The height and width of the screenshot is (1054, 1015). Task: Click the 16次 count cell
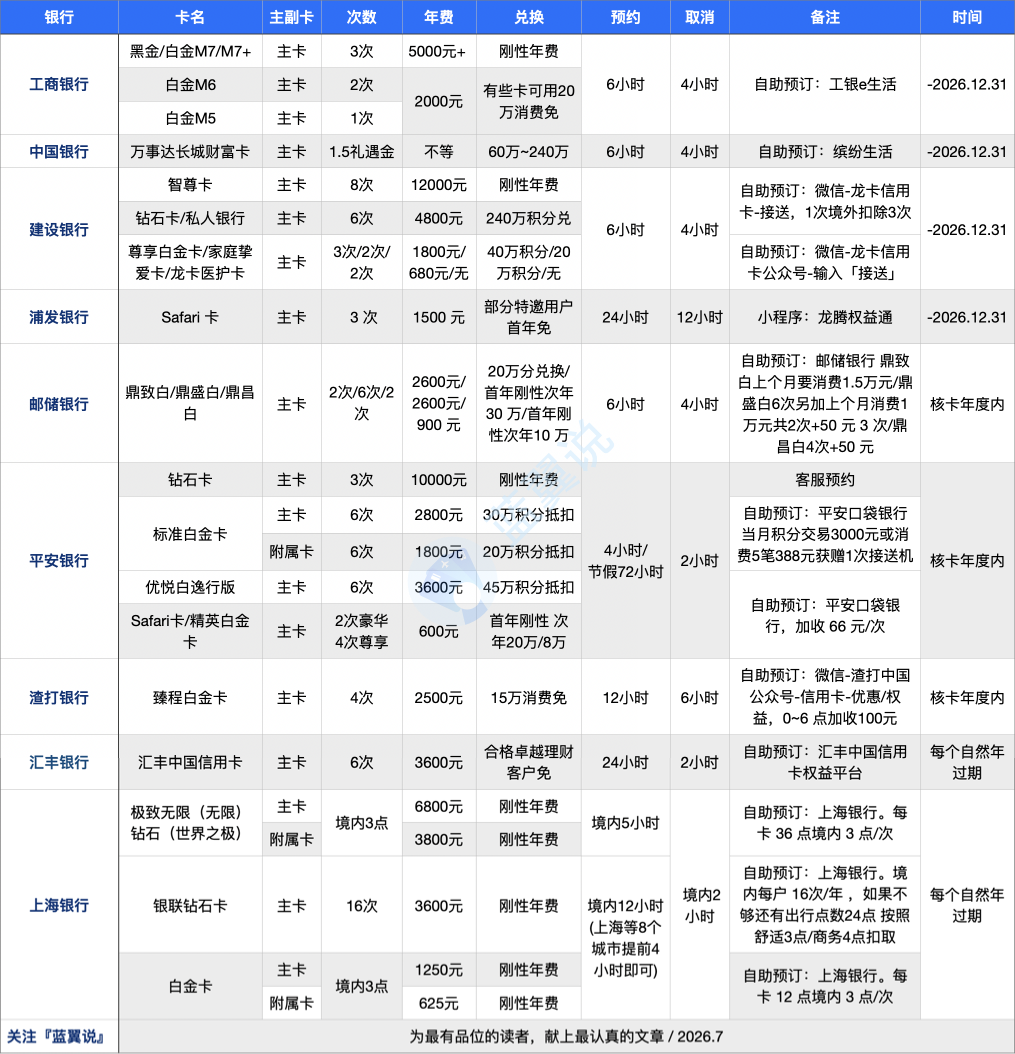click(x=362, y=905)
